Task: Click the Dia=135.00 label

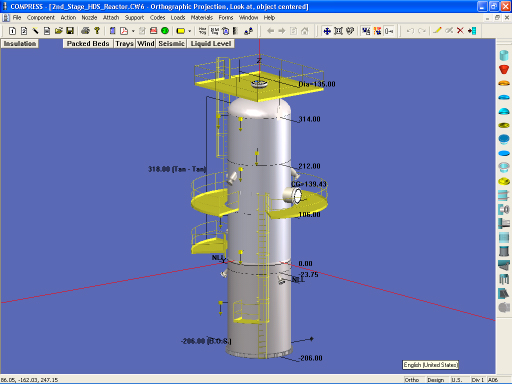Action: (317, 84)
